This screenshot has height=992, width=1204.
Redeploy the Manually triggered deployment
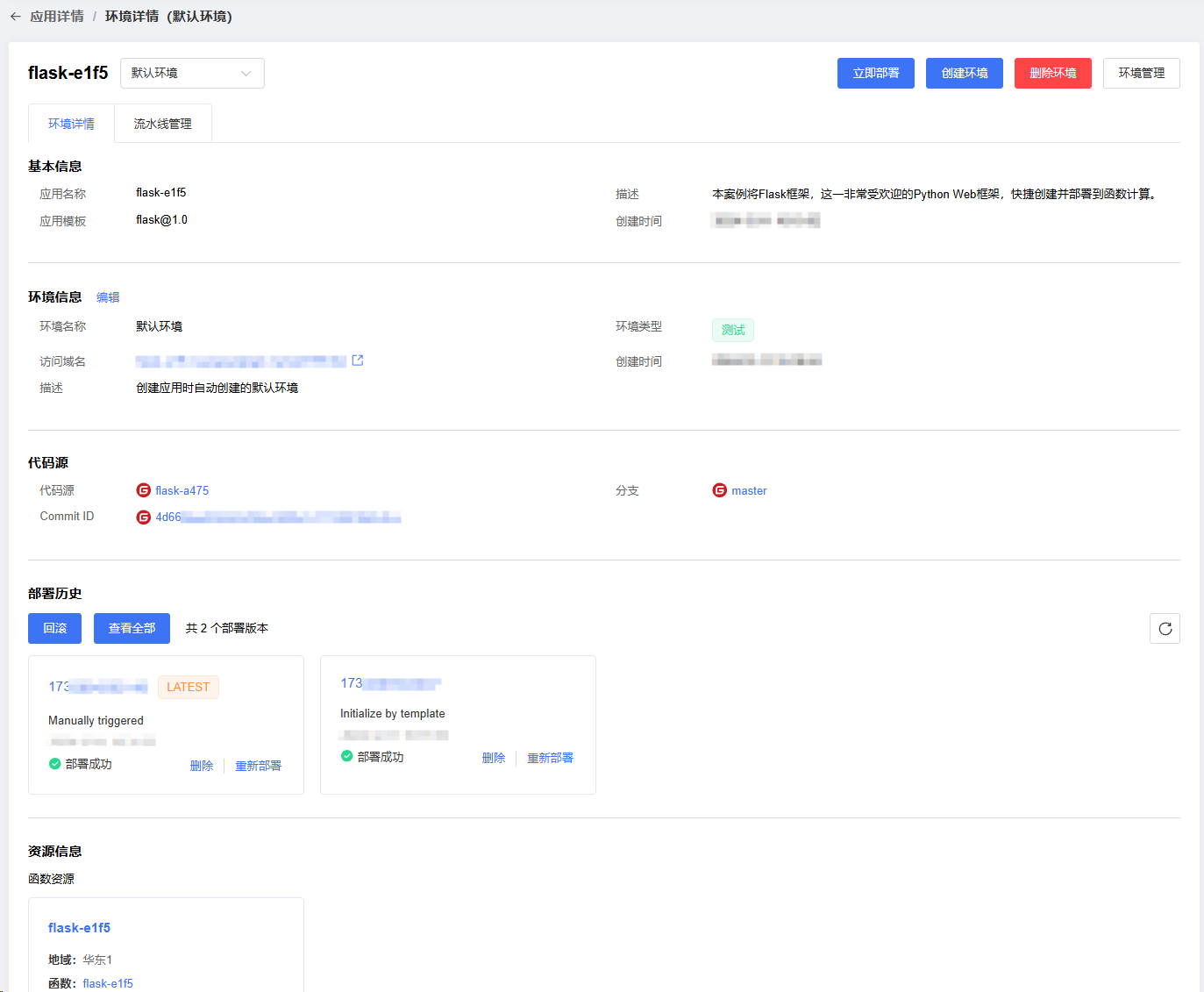pos(259,766)
